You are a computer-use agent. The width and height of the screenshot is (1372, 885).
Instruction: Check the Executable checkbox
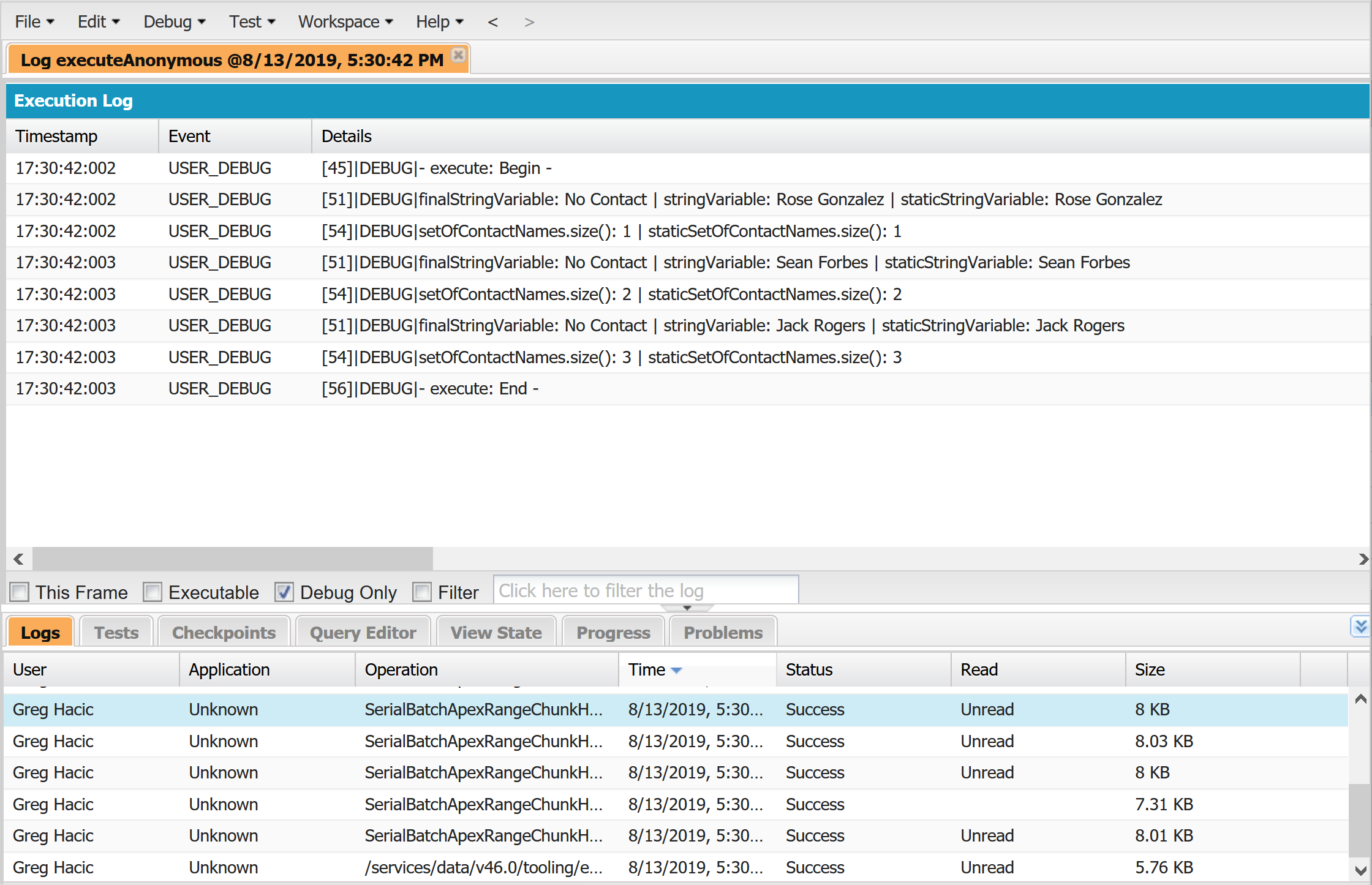pyautogui.click(x=153, y=592)
